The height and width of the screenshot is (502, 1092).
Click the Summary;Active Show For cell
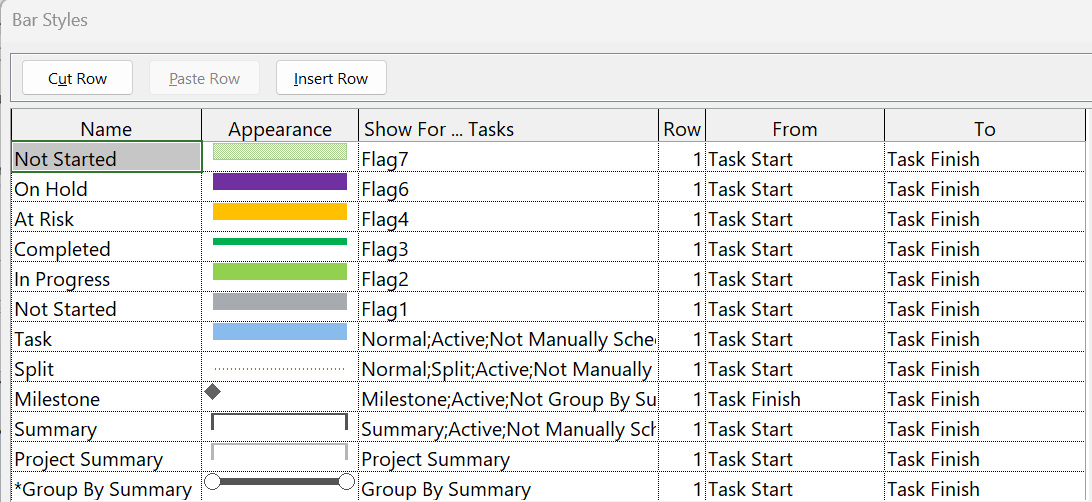[x=508, y=428]
